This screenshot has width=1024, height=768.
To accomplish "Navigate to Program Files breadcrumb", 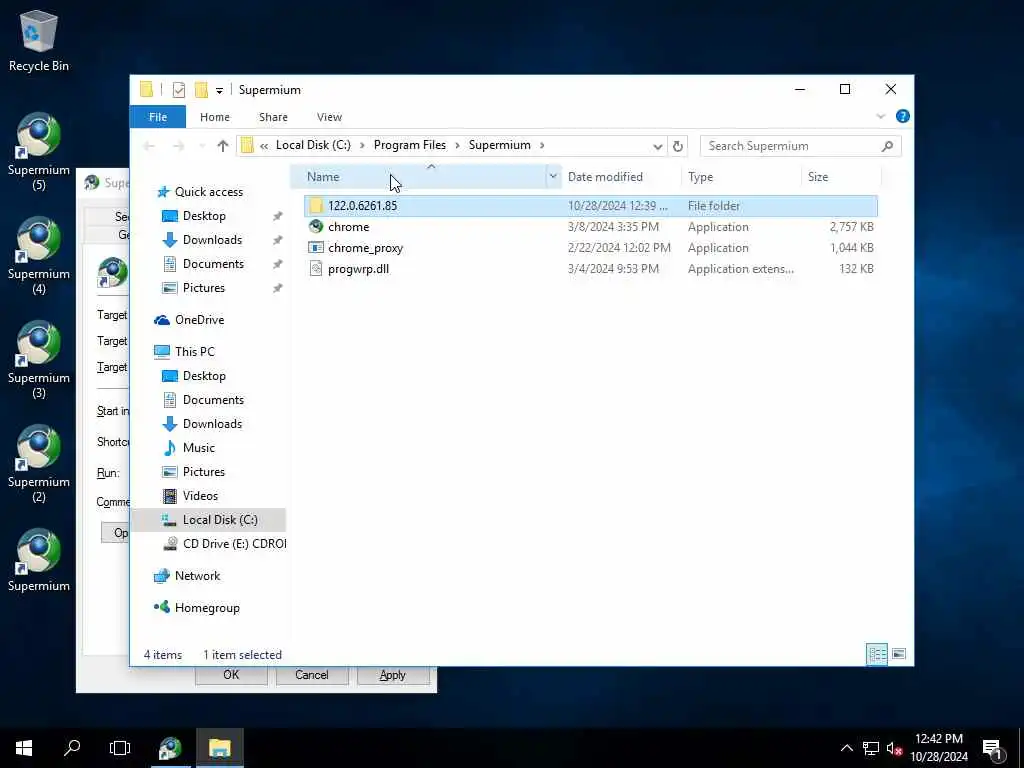I will coord(409,145).
